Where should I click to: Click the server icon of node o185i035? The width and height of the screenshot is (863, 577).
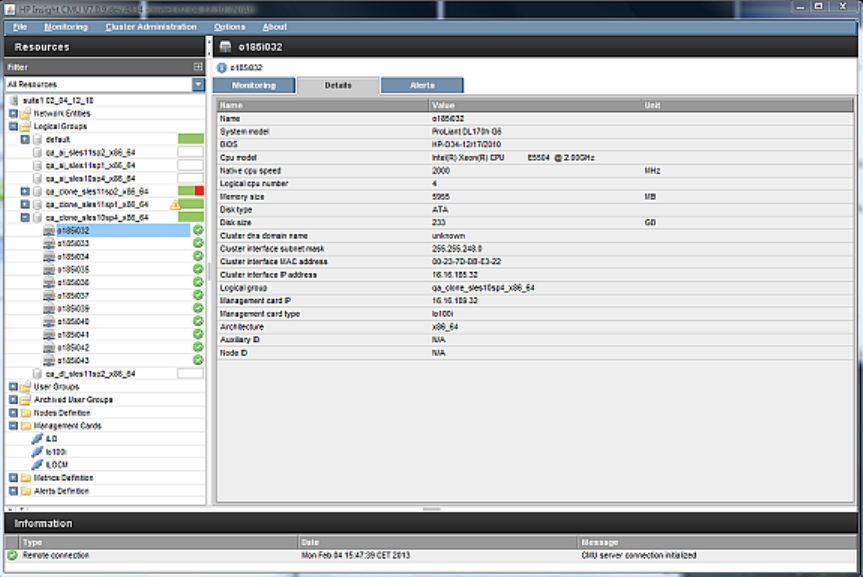[49, 269]
